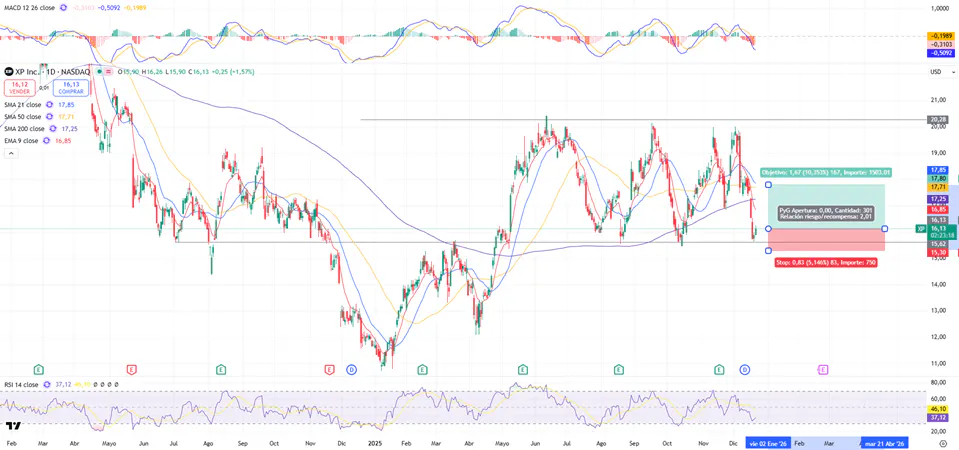The height and width of the screenshot is (450, 959).
Task: Select the SMA 200 close legend entry
Action: [24, 129]
